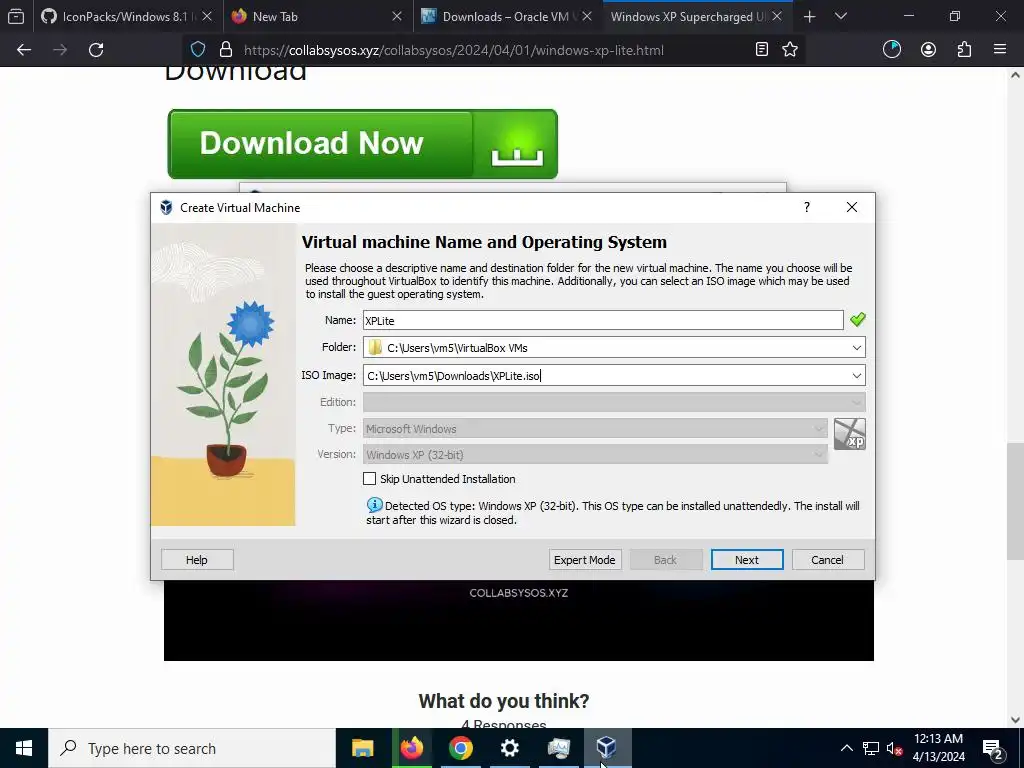The width and height of the screenshot is (1024, 768).
Task: Go back to previous page
Action: point(24,50)
